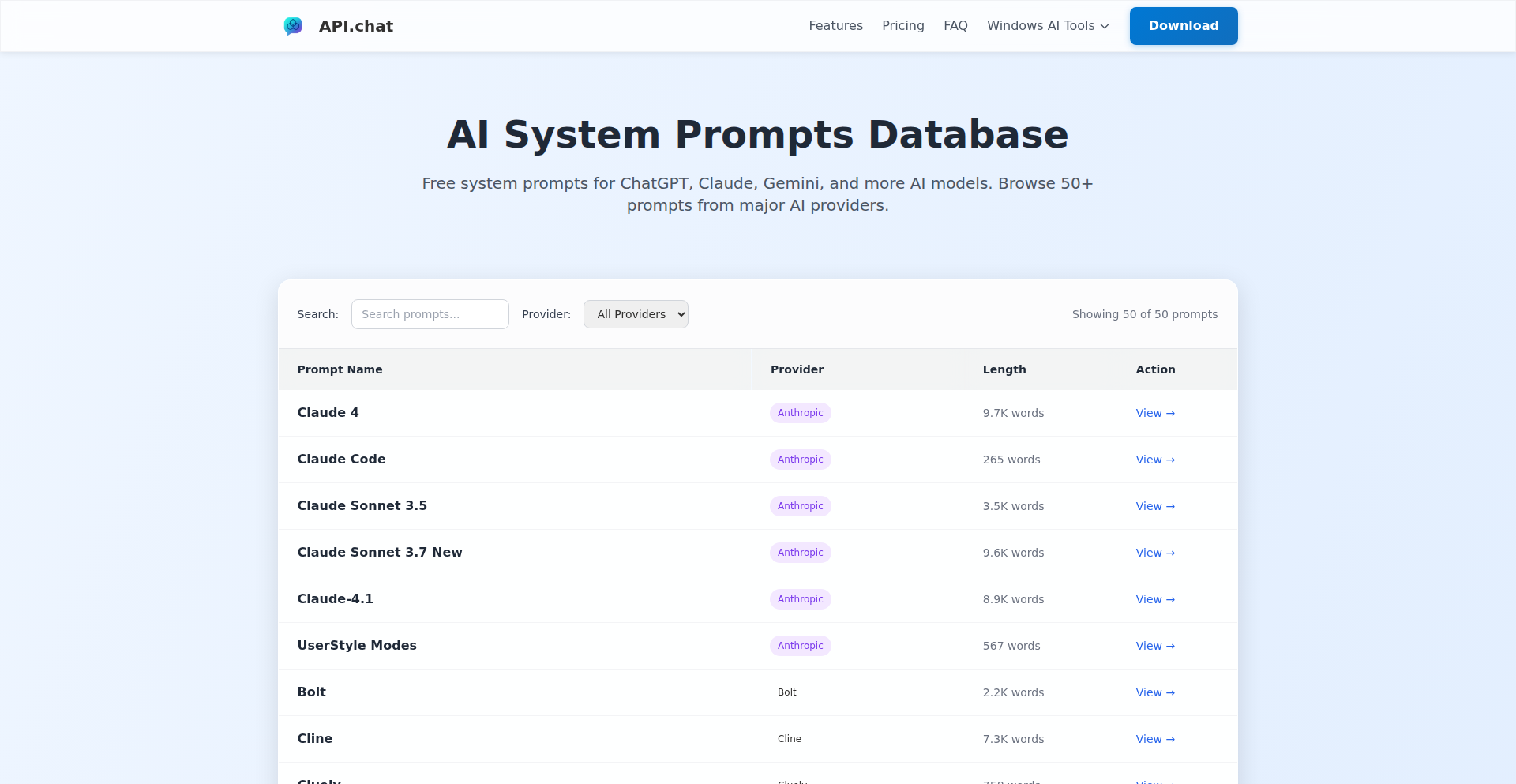Open View link in the Cline row
Viewport: 1516px width, 784px height.
coord(1154,739)
